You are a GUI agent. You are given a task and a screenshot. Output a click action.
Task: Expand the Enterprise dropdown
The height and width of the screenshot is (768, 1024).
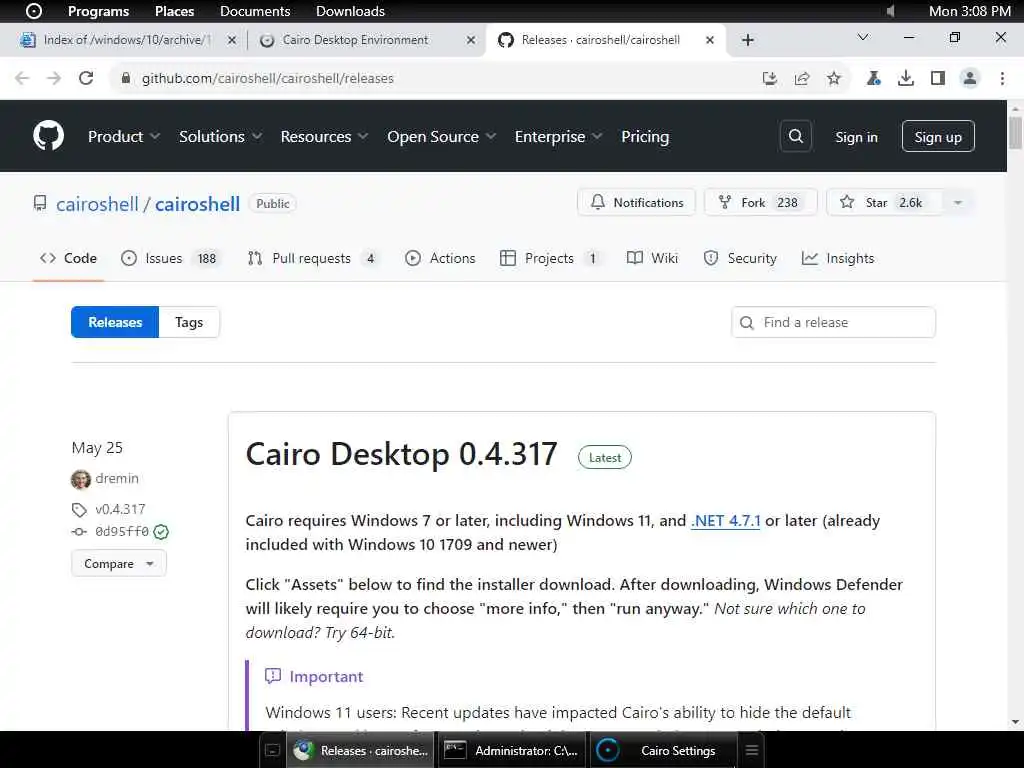pyautogui.click(x=558, y=136)
